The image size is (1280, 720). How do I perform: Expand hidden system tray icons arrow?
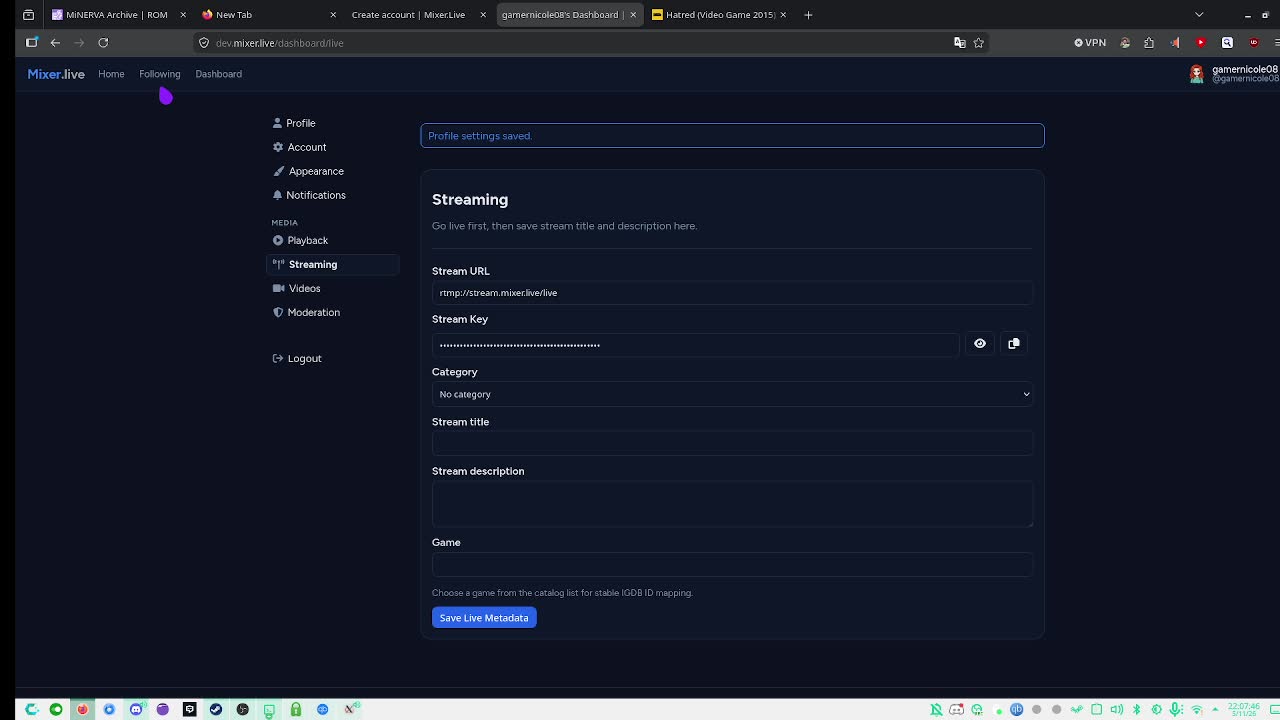(1215, 710)
